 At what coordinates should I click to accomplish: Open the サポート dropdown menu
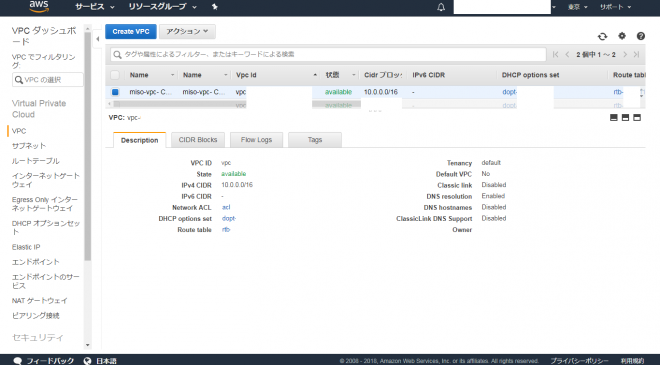pyautogui.click(x=615, y=7)
